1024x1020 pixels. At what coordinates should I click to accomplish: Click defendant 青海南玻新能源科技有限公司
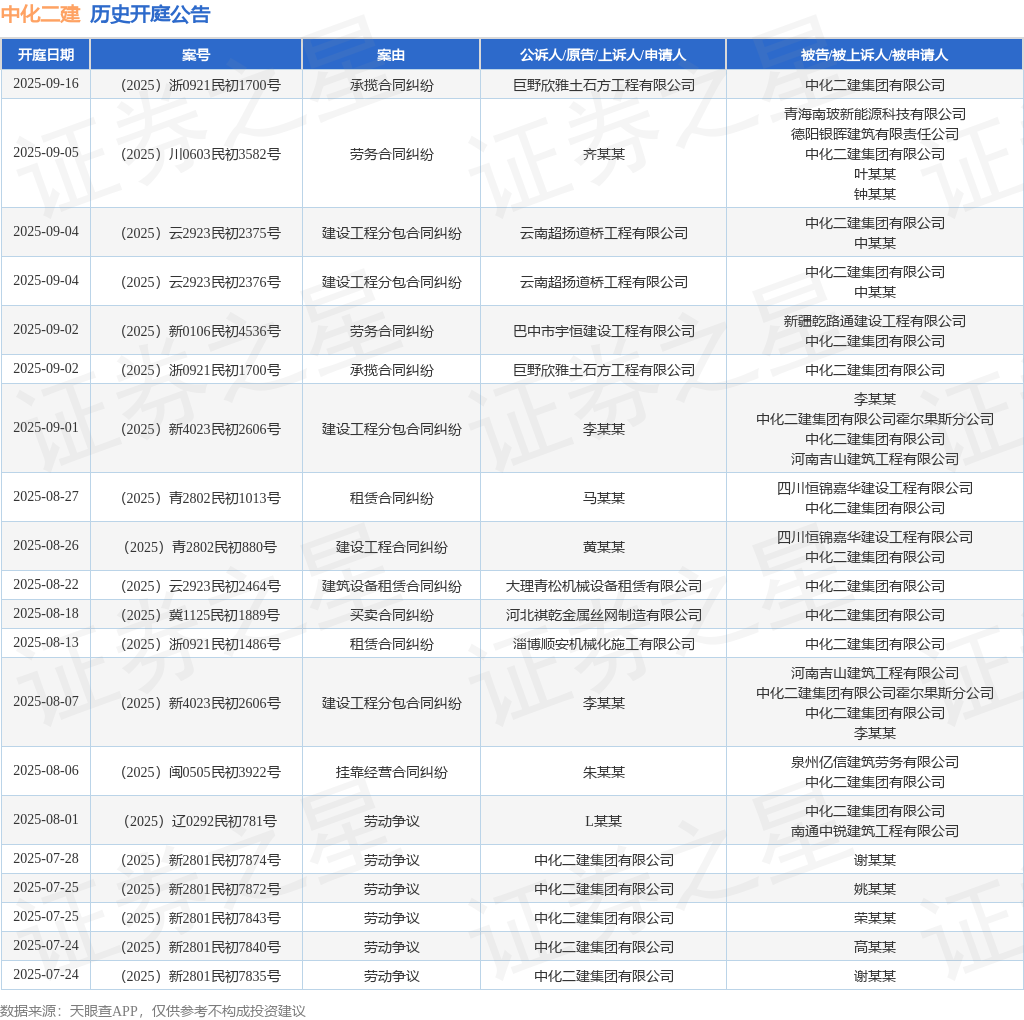(x=874, y=114)
